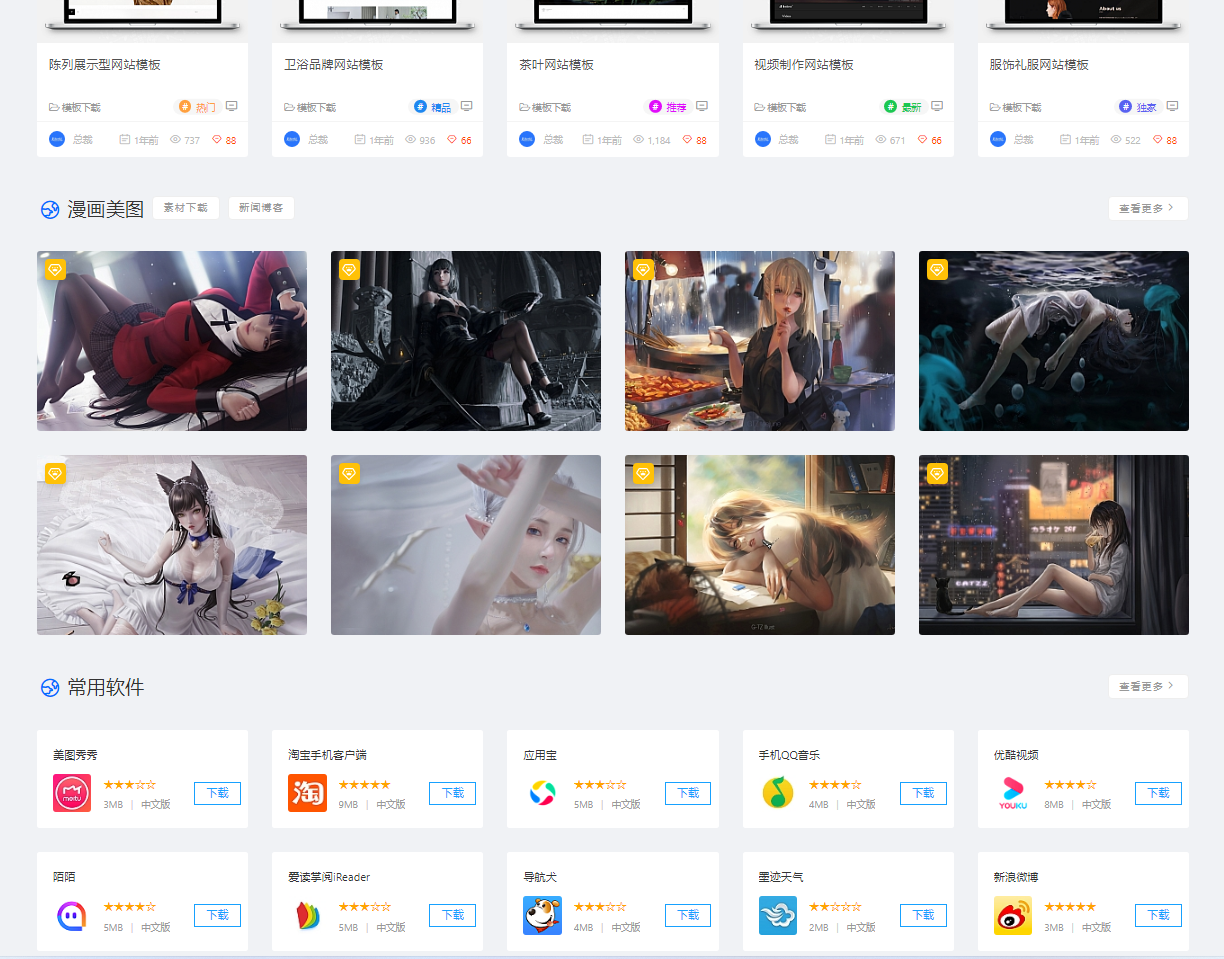Image resolution: width=1224 pixels, height=959 pixels.
Task: Download 美图秀秀 with its 下载 button
Action: coord(217,793)
